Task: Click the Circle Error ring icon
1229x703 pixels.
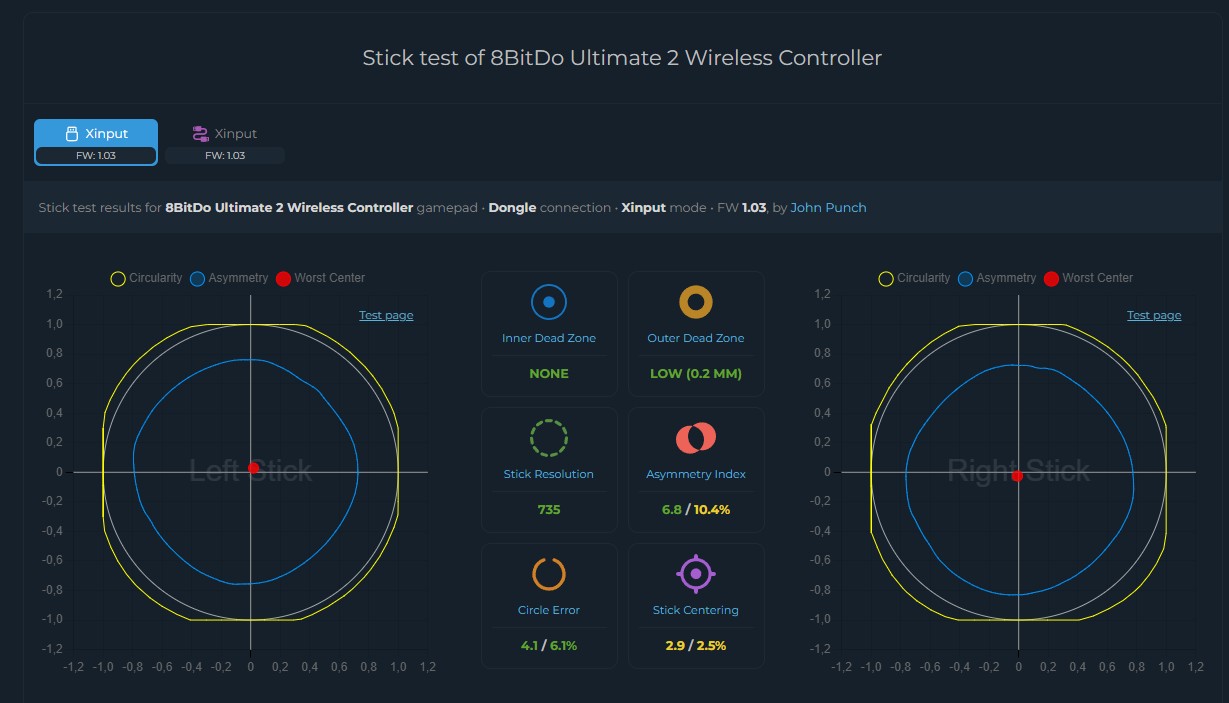Action: (x=549, y=573)
